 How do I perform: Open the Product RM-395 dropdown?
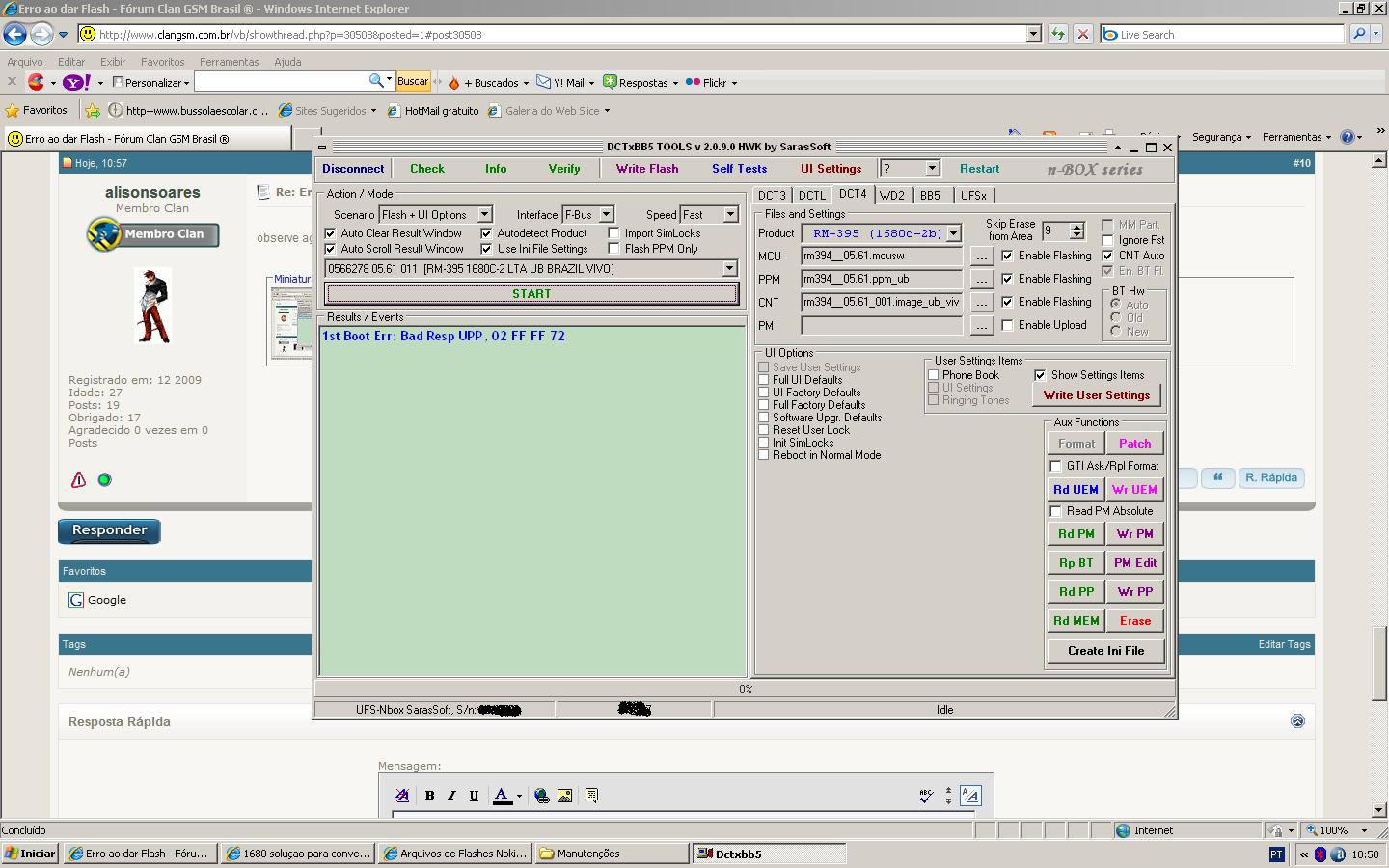[954, 233]
